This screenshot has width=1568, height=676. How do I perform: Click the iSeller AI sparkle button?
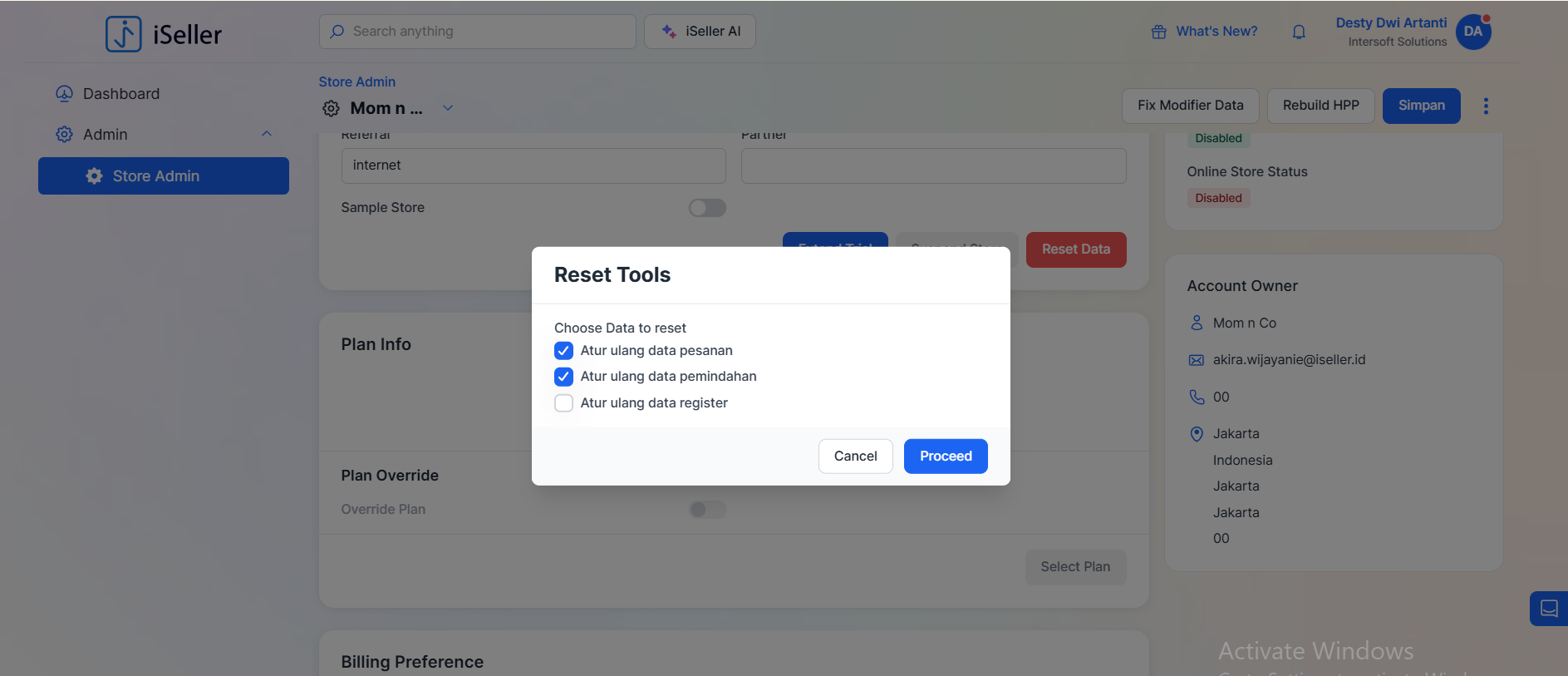click(700, 32)
